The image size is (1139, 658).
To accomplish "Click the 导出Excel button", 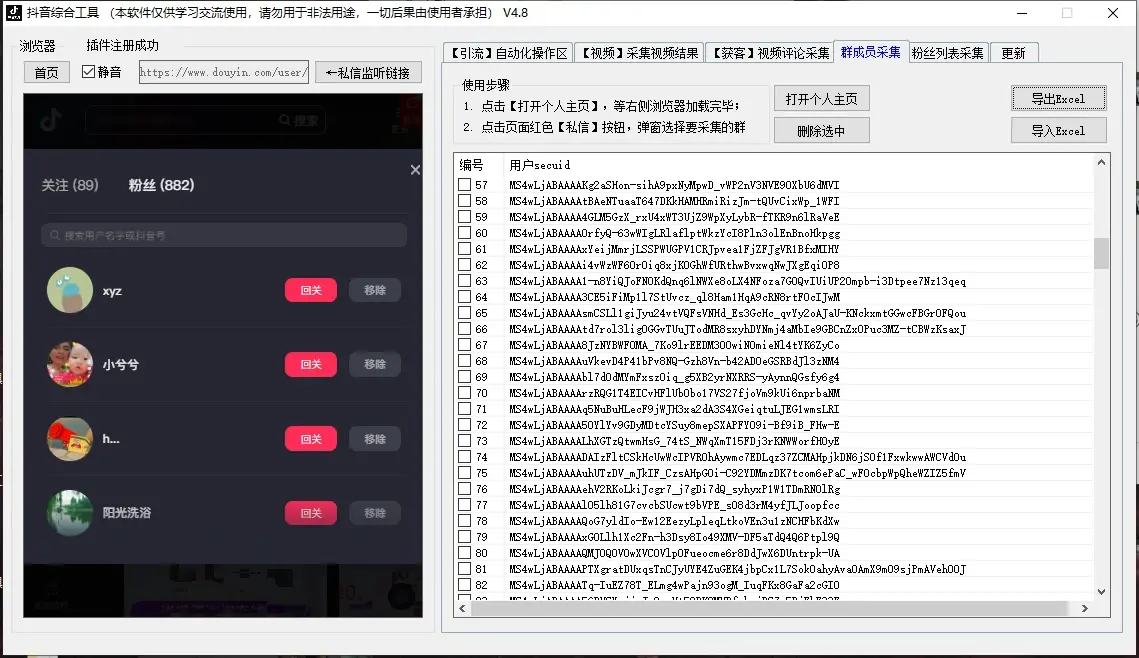I will click(x=1058, y=99).
